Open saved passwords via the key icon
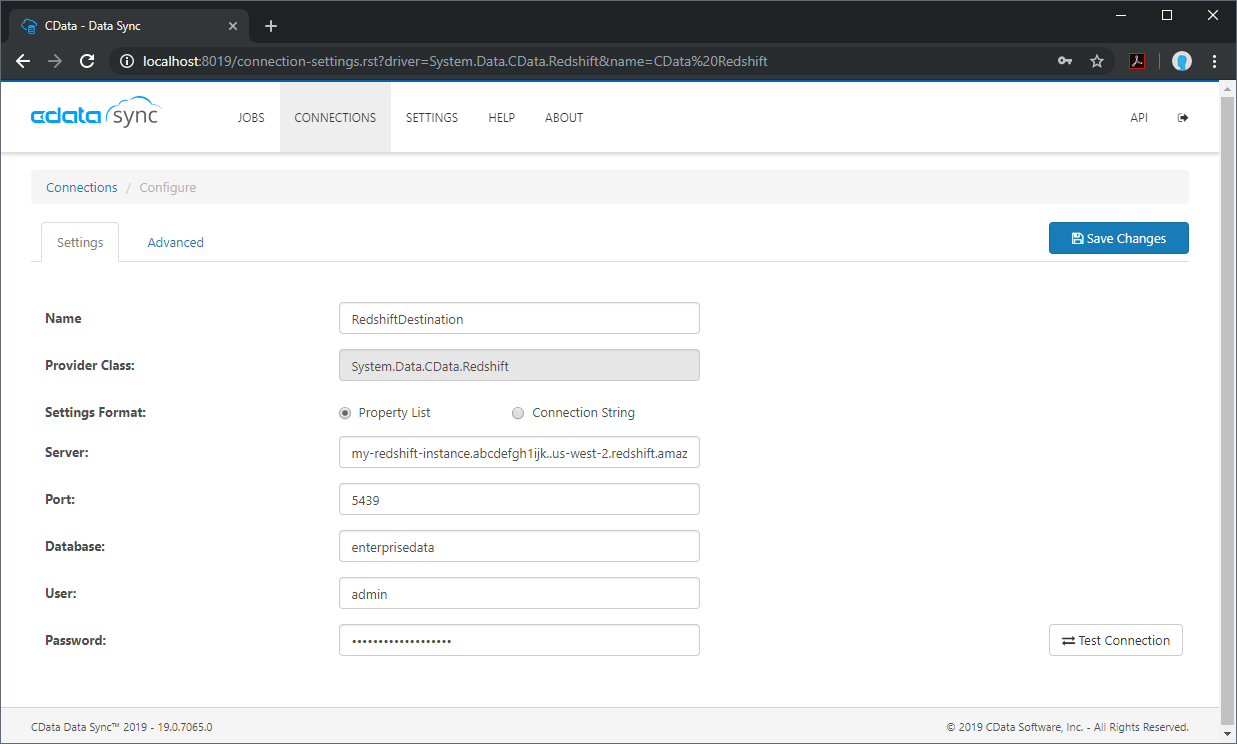 (1065, 61)
